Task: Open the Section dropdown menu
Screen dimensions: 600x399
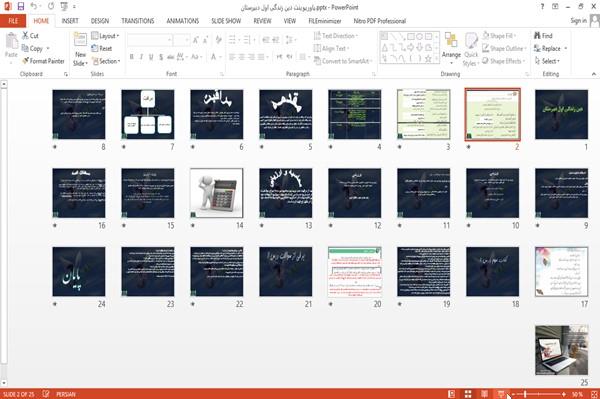Action: tap(106, 61)
